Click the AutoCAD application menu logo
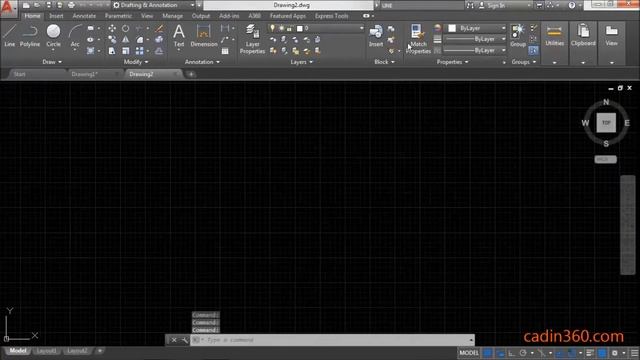 (8, 8)
